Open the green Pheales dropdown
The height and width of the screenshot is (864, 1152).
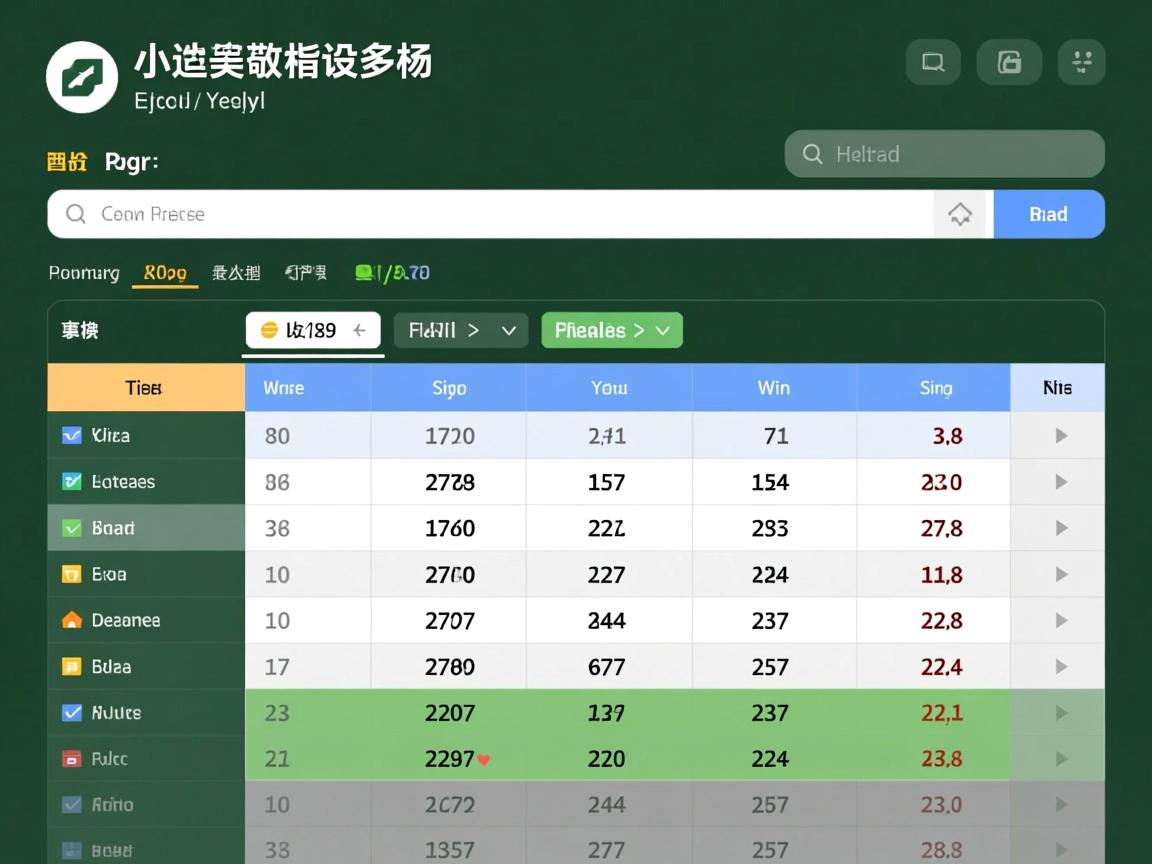[611, 330]
